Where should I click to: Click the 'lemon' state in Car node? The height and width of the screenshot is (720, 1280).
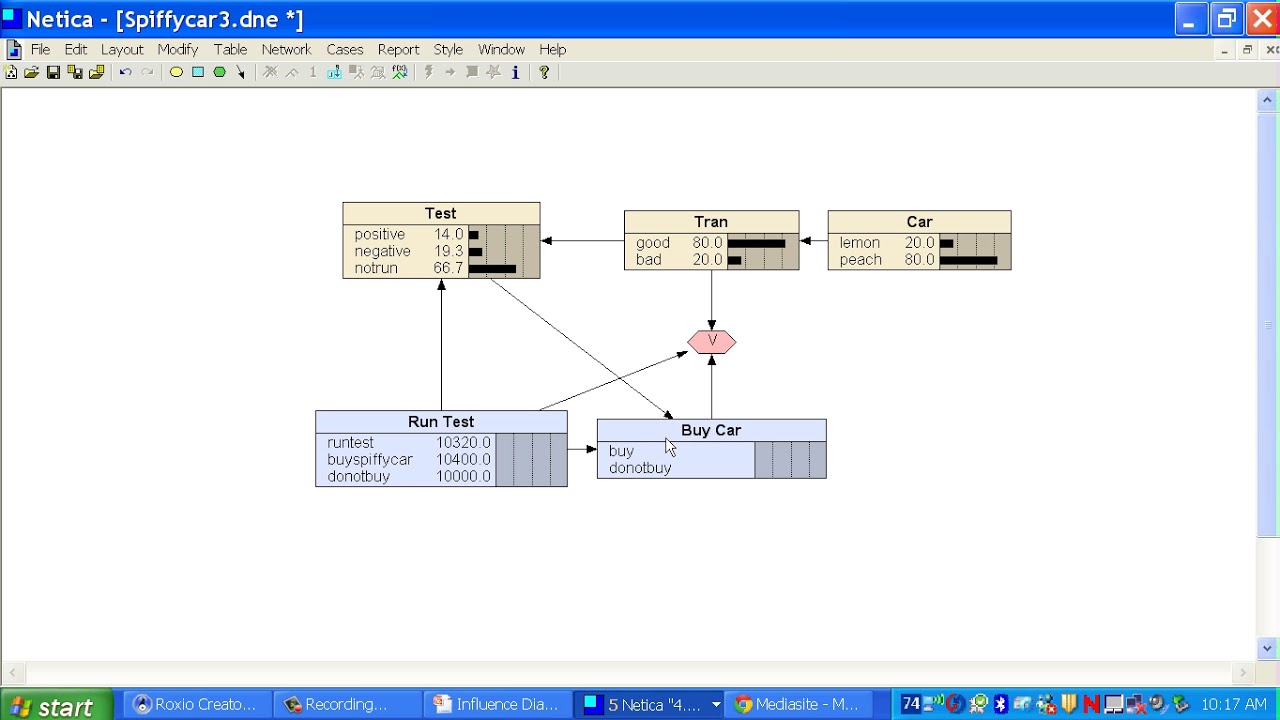click(860, 243)
